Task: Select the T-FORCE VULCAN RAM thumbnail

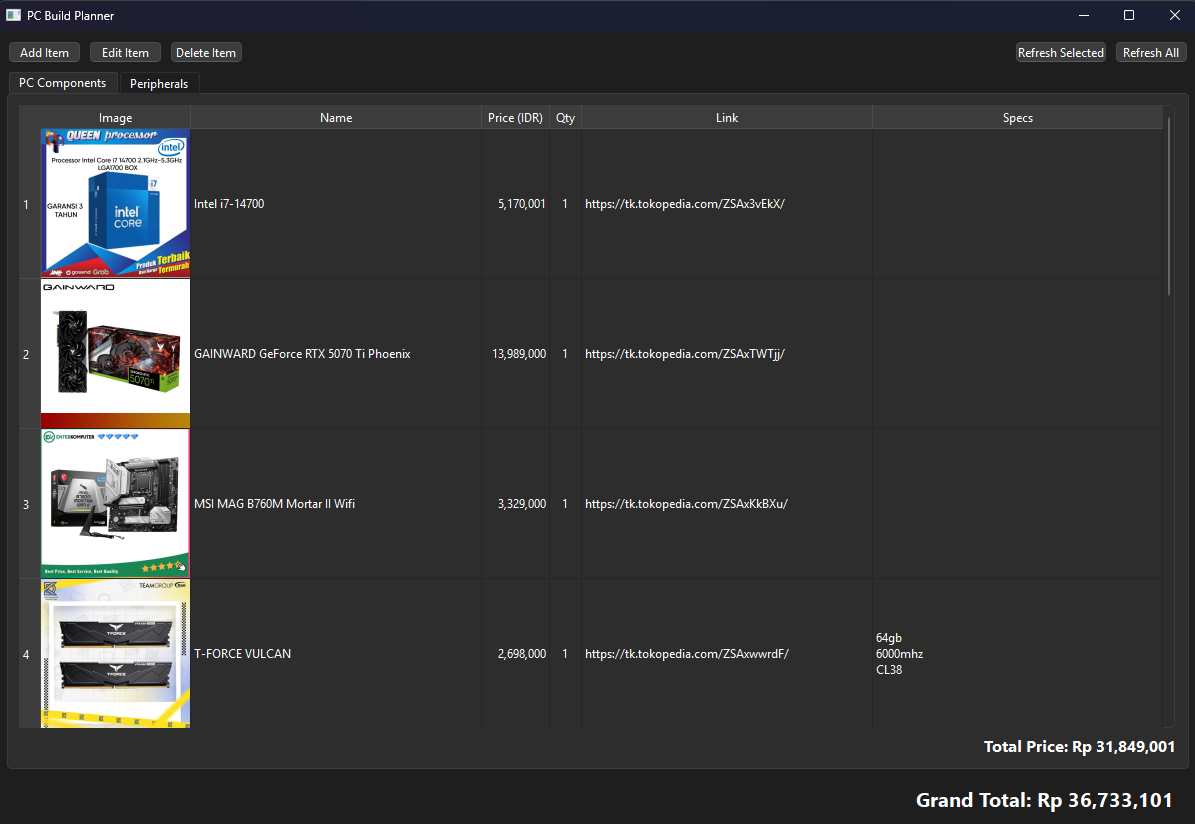Action: (x=115, y=653)
